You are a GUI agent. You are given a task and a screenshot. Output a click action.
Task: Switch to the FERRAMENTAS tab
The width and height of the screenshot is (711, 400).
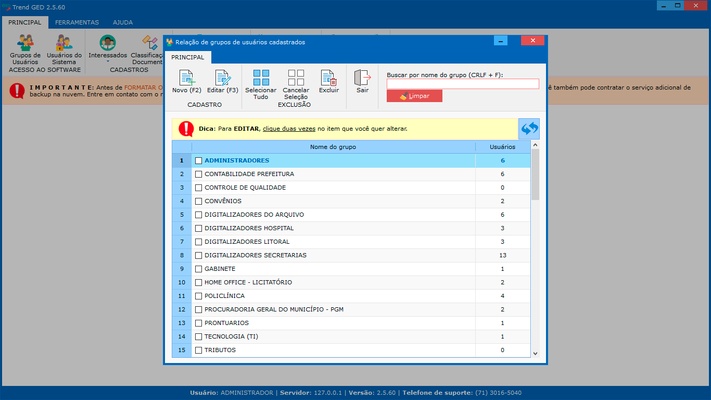click(77, 21)
